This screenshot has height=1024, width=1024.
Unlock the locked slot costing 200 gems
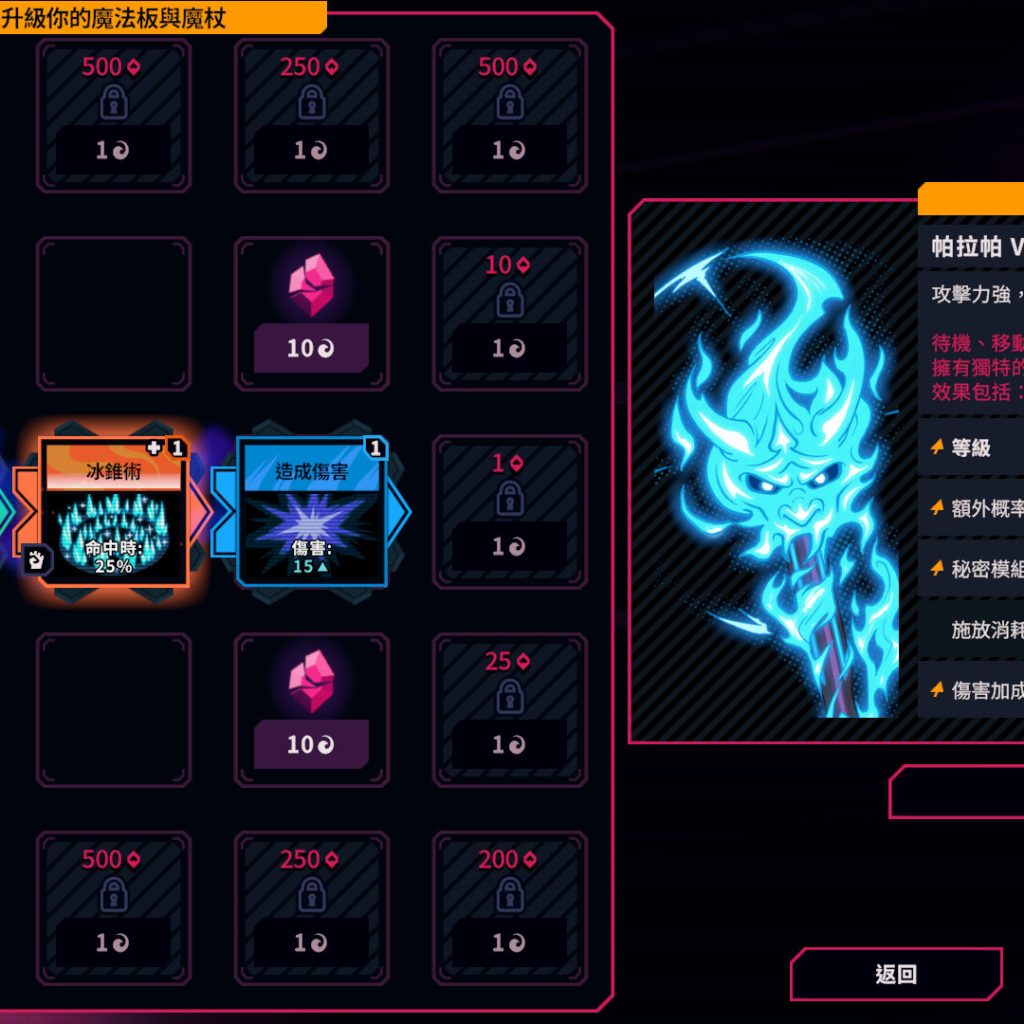click(x=509, y=908)
